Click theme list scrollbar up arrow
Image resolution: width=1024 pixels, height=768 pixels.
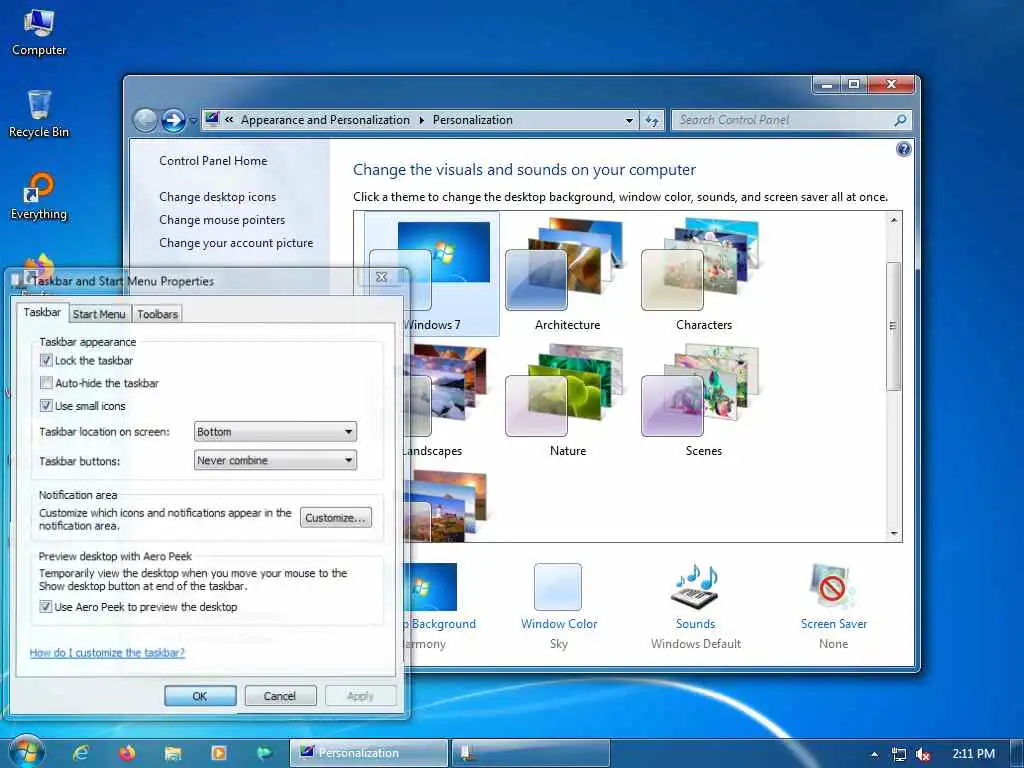tap(893, 220)
